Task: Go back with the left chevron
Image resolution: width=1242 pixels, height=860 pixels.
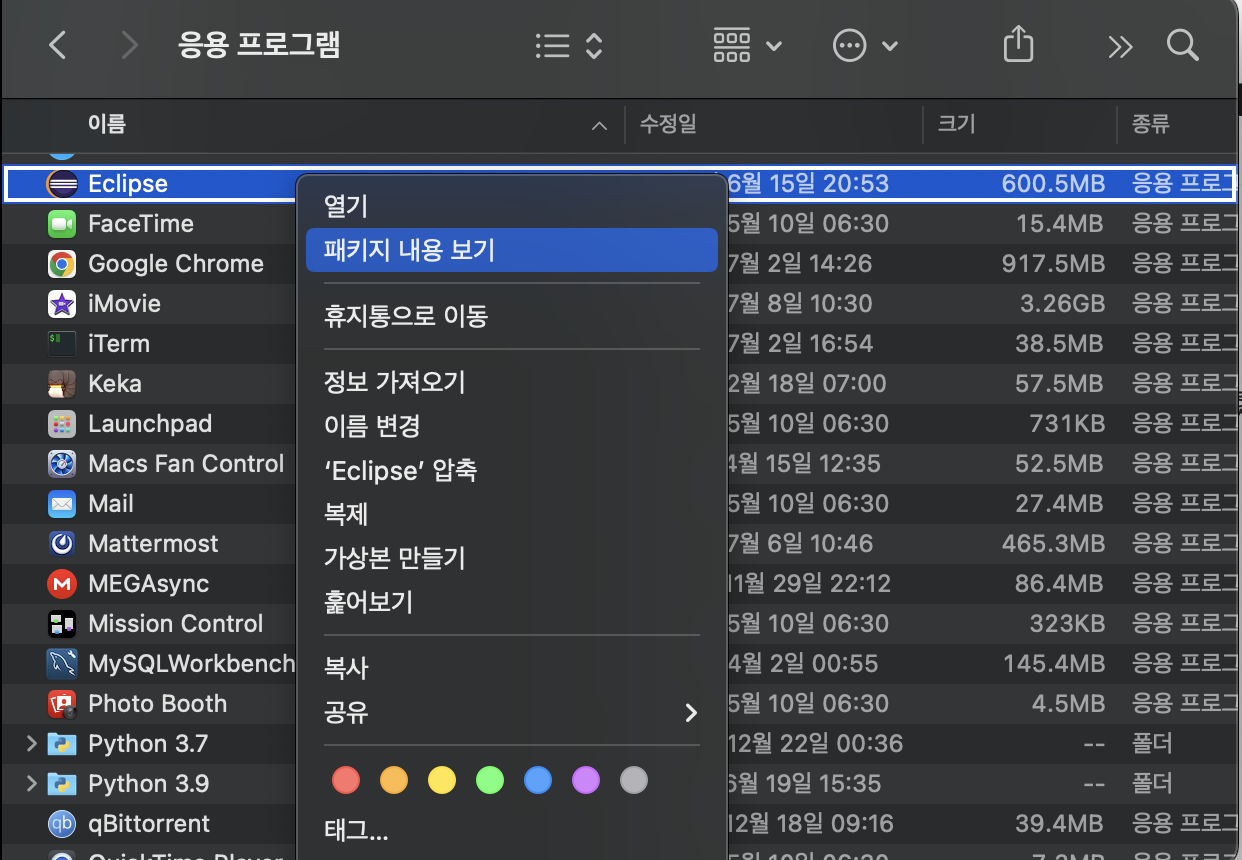Action: pos(58,45)
